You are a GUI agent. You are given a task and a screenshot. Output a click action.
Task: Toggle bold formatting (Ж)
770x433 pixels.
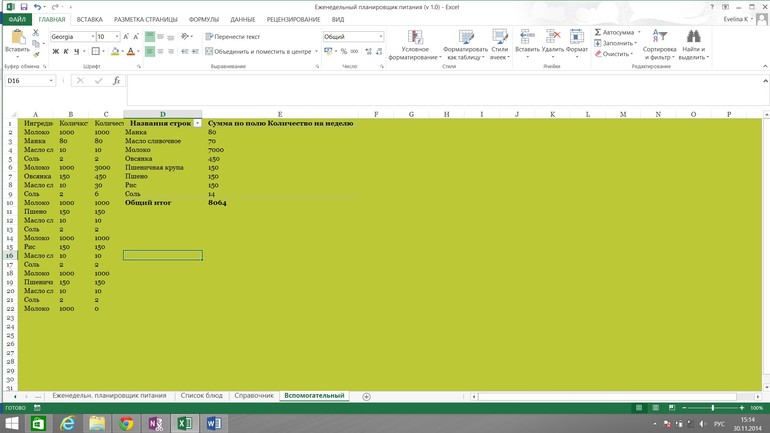coord(56,52)
